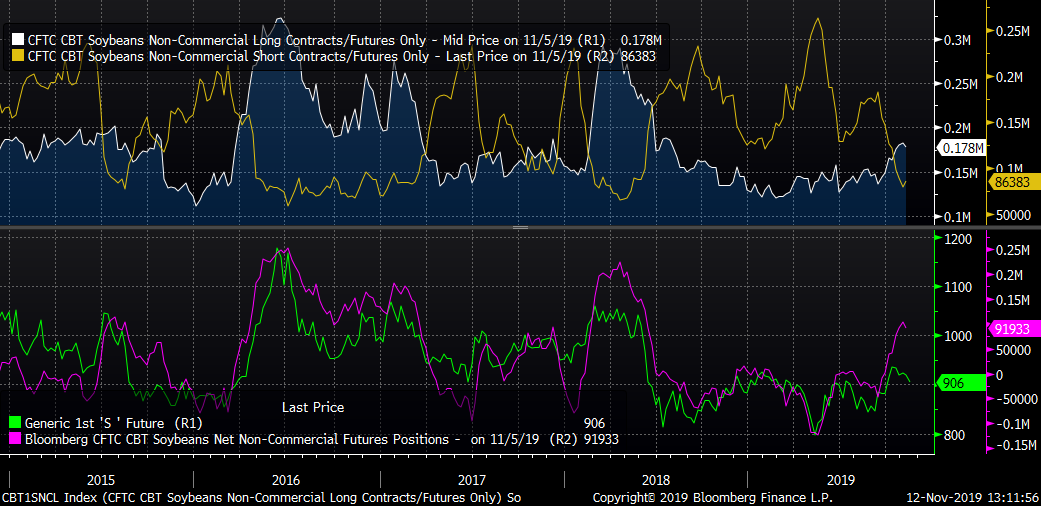Click the magenta Net Non-Commercial legend swatch

(13, 439)
